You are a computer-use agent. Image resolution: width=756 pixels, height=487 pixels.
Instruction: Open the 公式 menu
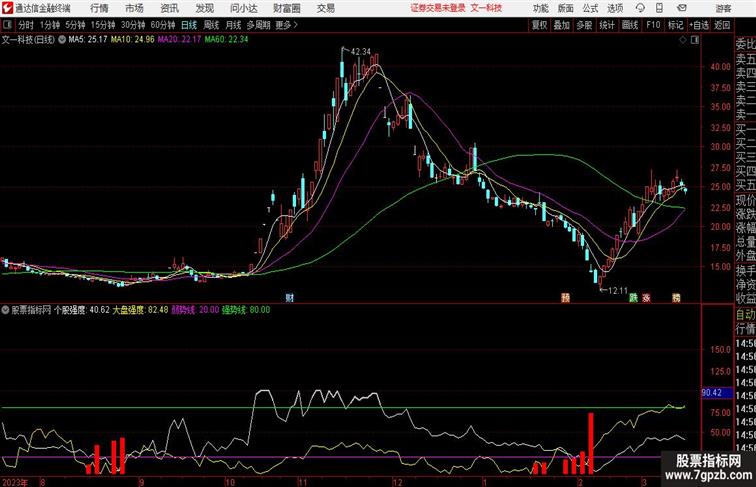click(590, 8)
